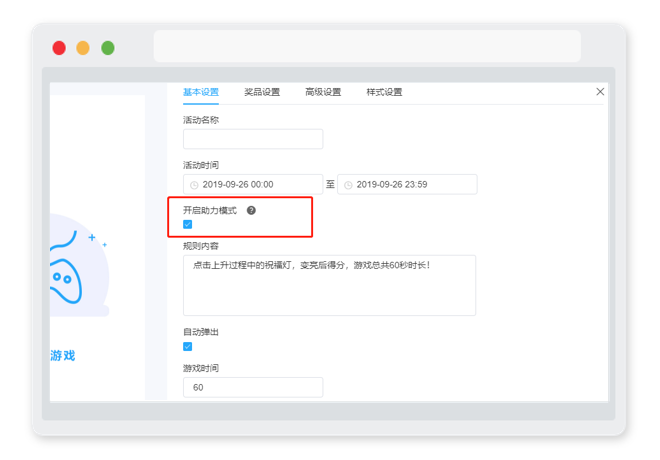Click the clock icon in end time field
This screenshot has height=460, width=660.
tap(348, 185)
